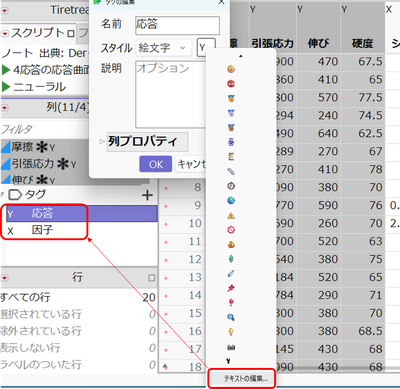Select the orange money bag emoji

pyautogui.click(x=231, y=245)
